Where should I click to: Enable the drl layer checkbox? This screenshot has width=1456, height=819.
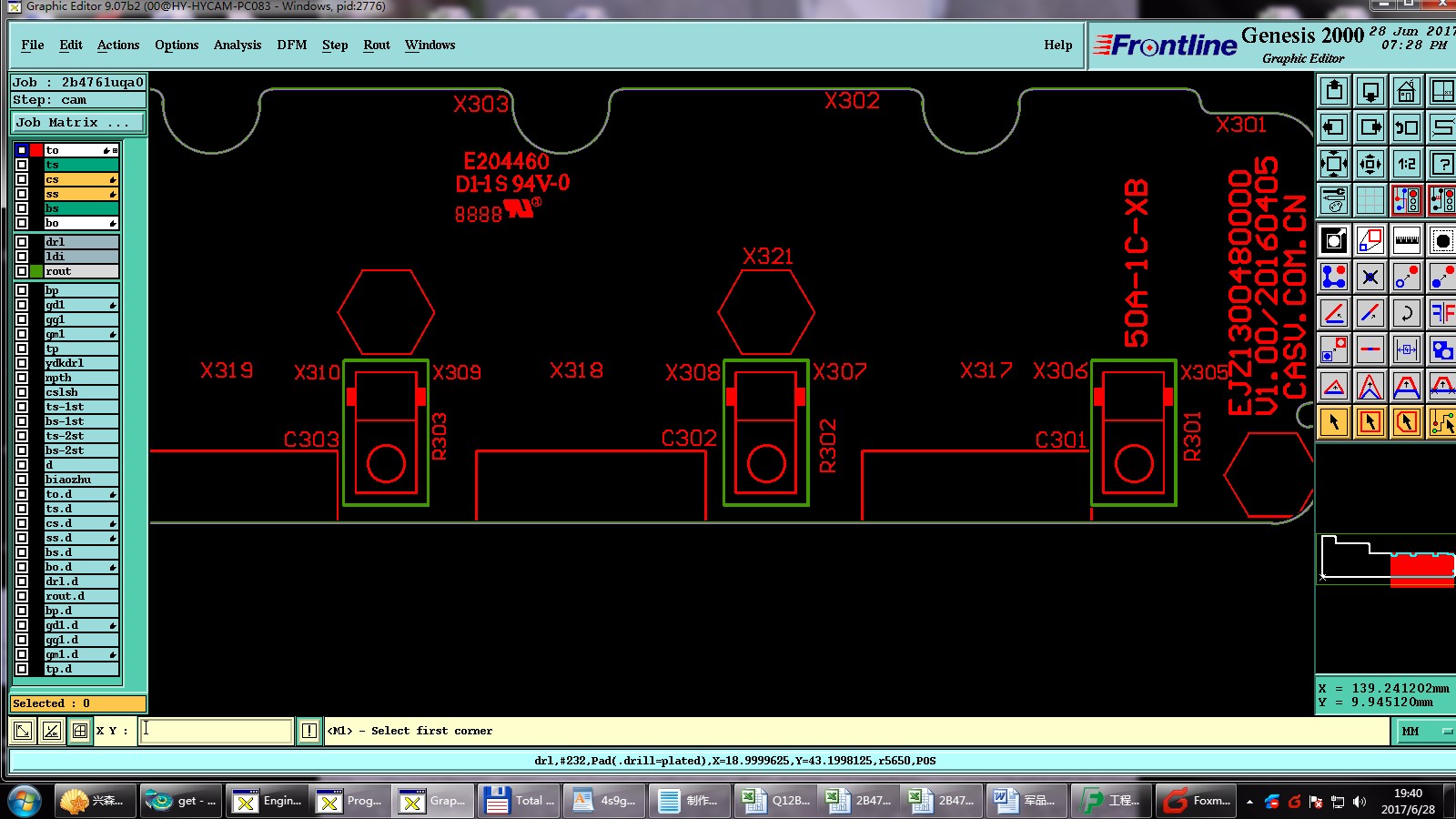[22, 242]
